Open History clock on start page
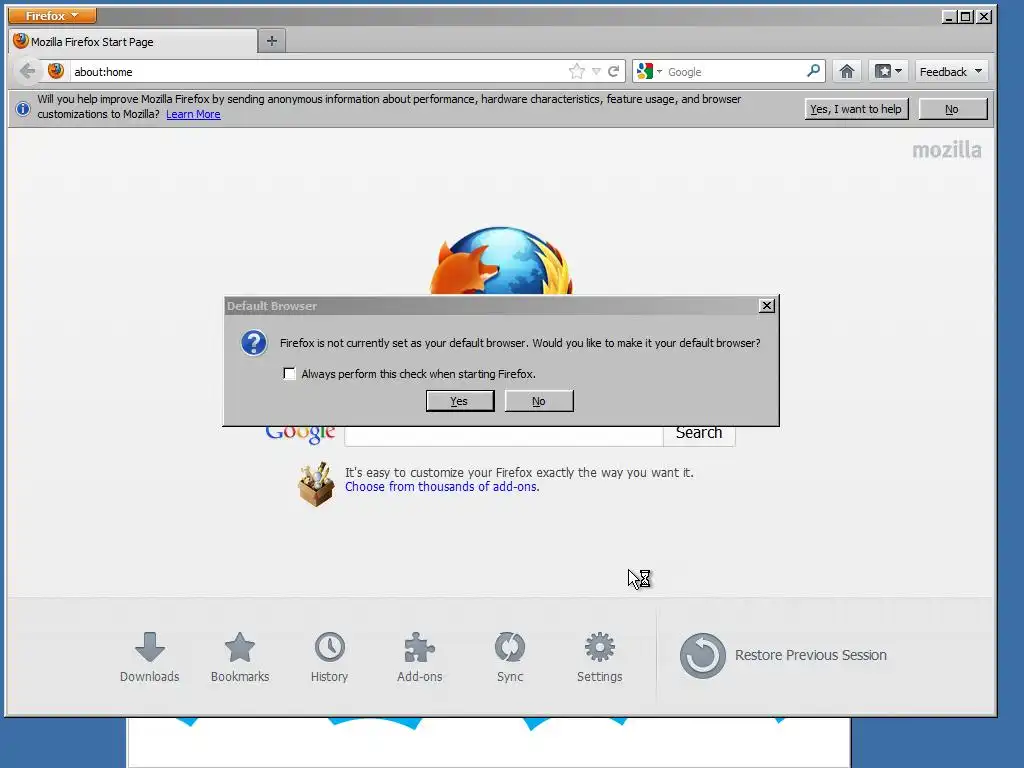Image resolution: width=1024 pixels, height=768 pixels. click(x=330, y=657)
